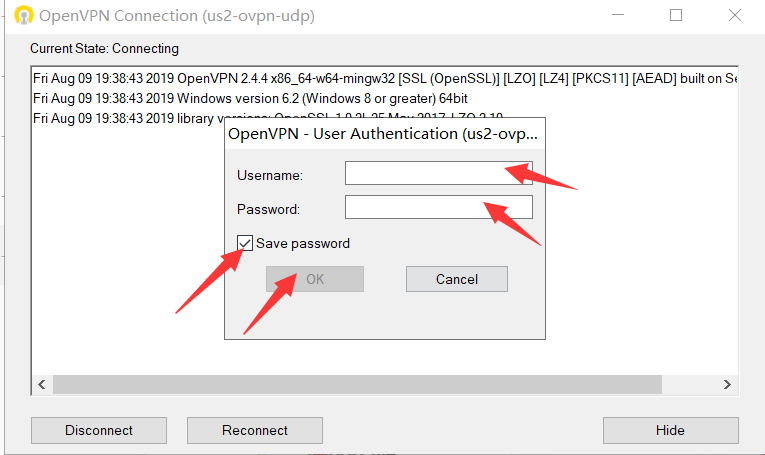
Task: Click the log's left scroll arrow
Action: pyautogui.click(x=41, y=384)
